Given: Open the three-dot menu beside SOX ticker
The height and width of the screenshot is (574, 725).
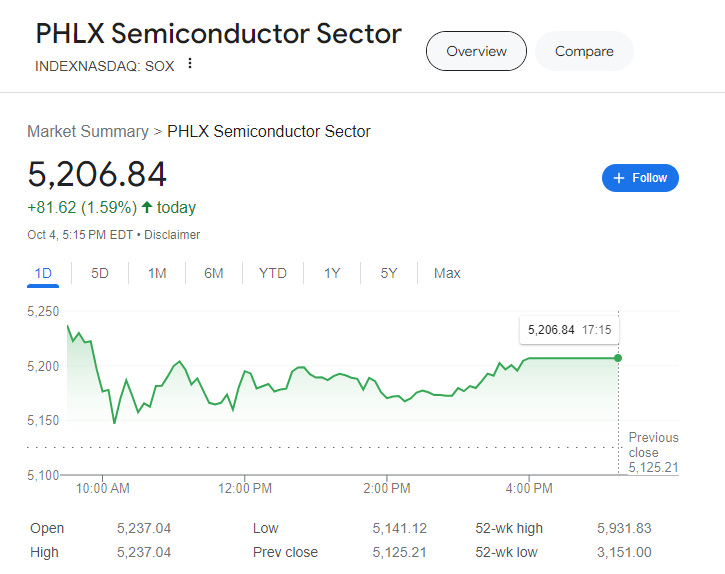Looking at the screenshot, I should pos(190,64).
